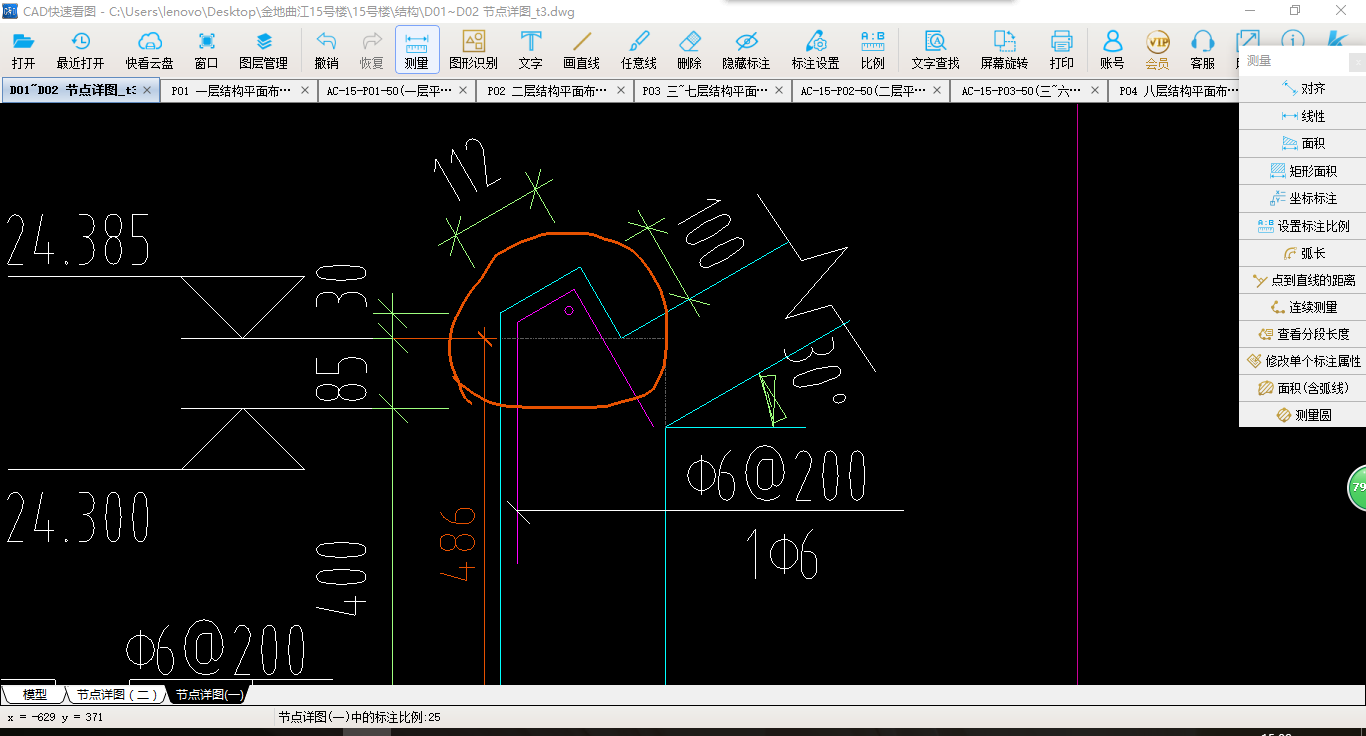This screenshot has height=736, width=1366.
Task: Select the 文字 text tool
Action: coord(531,49)
